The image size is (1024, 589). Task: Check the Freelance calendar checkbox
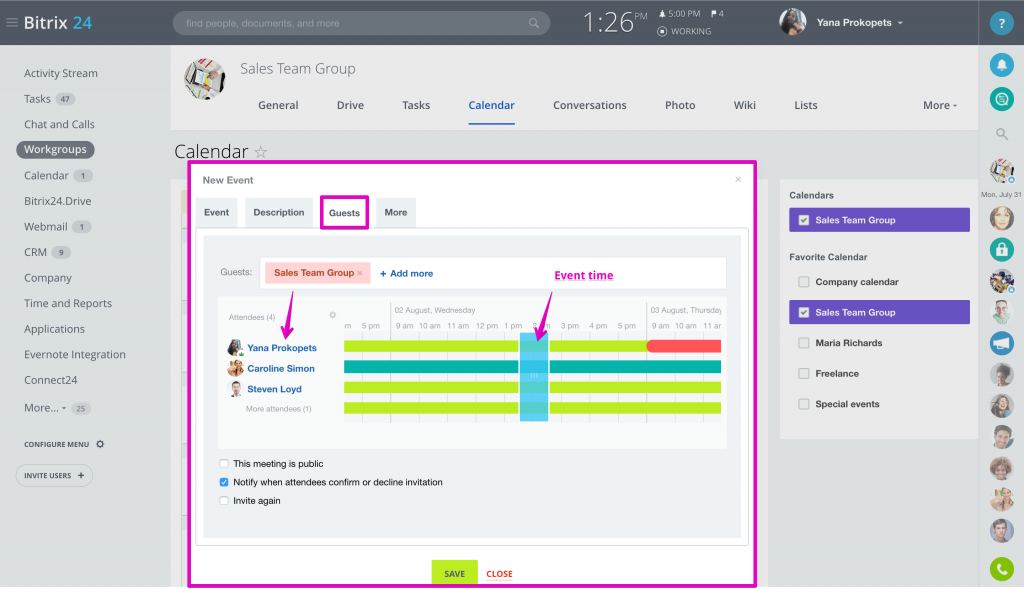(x=804, y=374)
